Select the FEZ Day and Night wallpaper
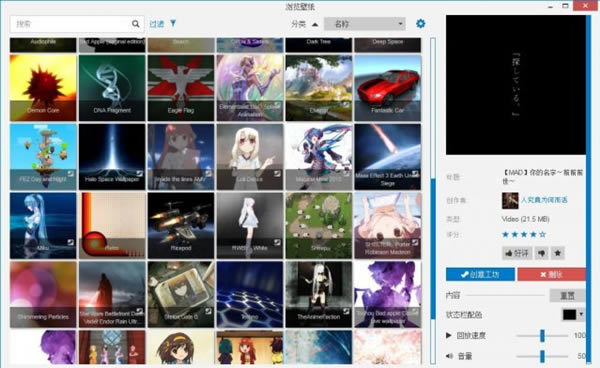Image resolution: width=600 pixels, height=368 pixels. click(43, 157)
